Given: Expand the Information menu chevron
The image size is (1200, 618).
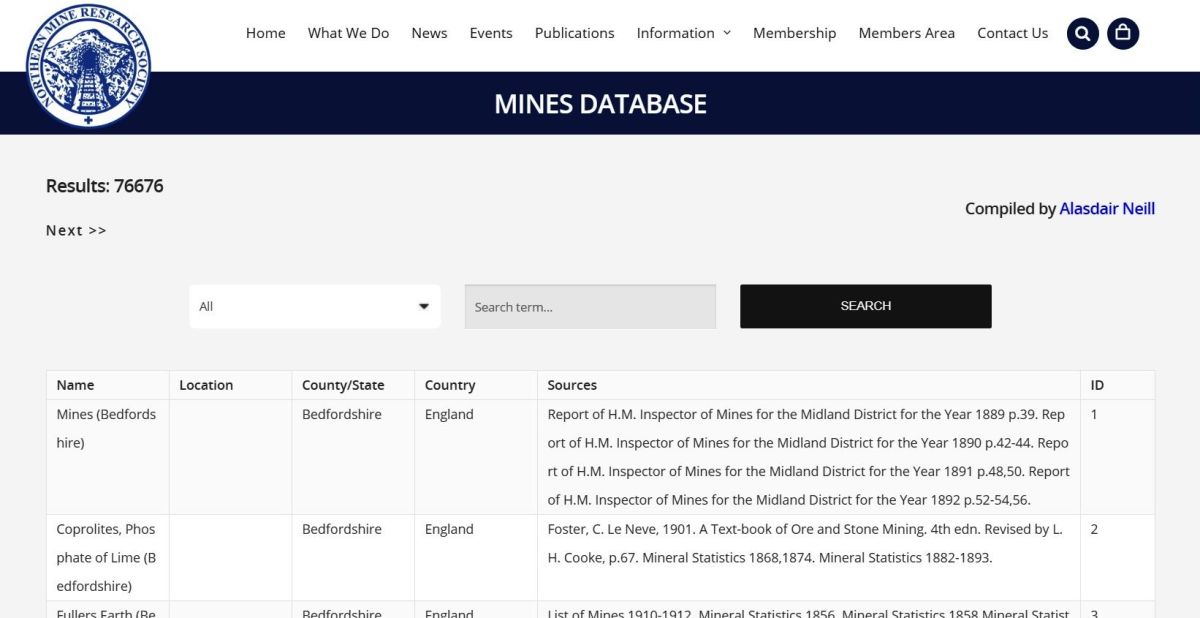Looking at the screenshot, I should coord(727,33).
